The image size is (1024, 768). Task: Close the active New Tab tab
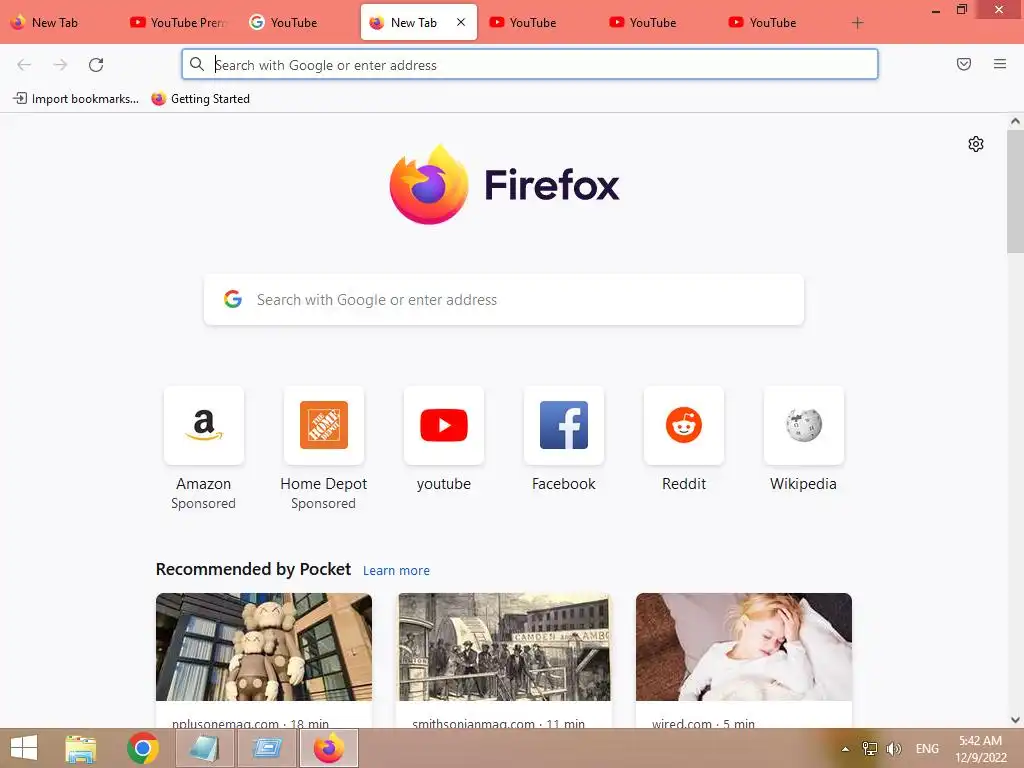(460, 22)
